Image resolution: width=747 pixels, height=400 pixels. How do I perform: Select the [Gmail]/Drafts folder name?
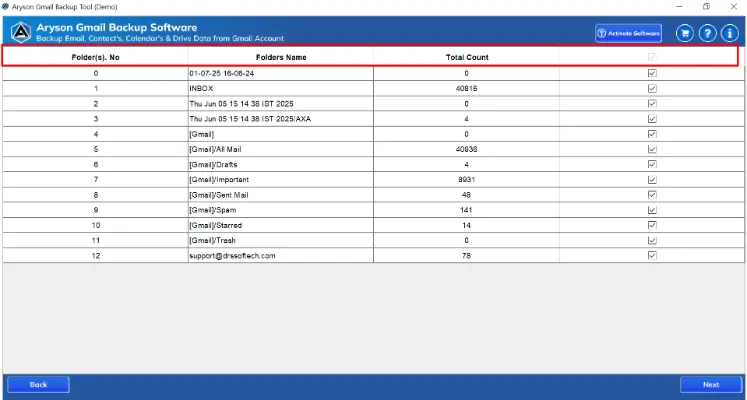(213, 164)
